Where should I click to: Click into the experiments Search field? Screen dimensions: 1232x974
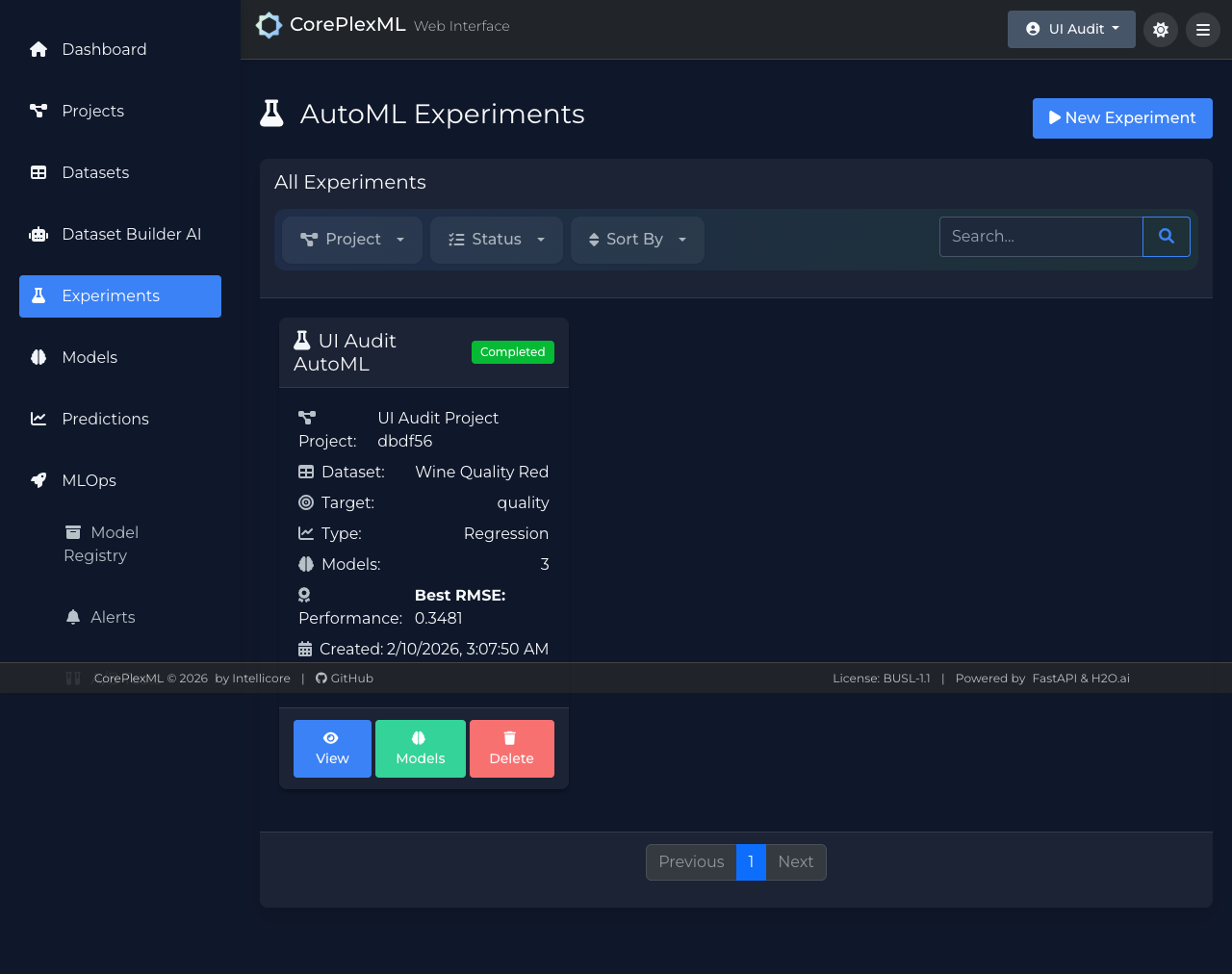coord(1040,237)
